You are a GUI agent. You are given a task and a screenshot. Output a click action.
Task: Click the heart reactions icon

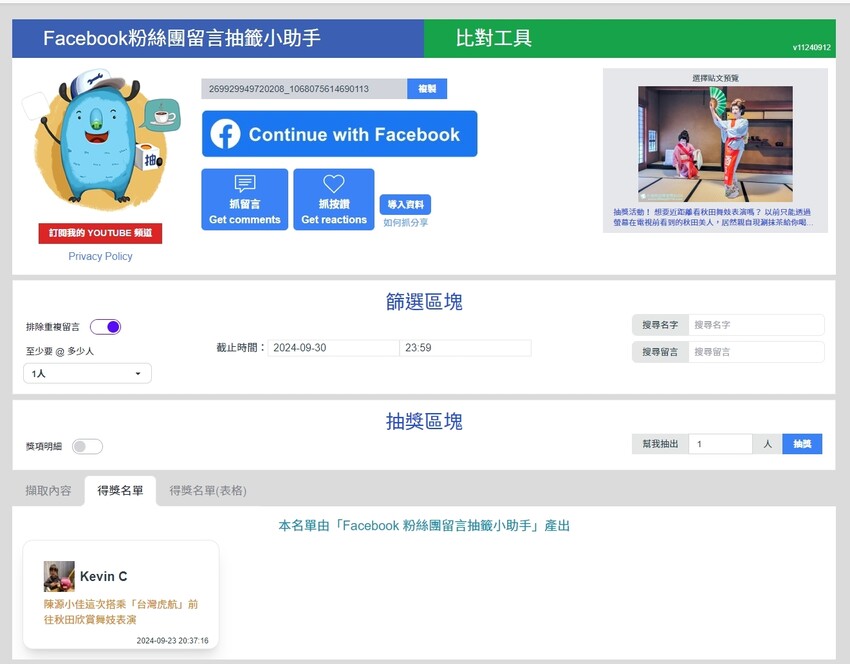click(334, 184)
